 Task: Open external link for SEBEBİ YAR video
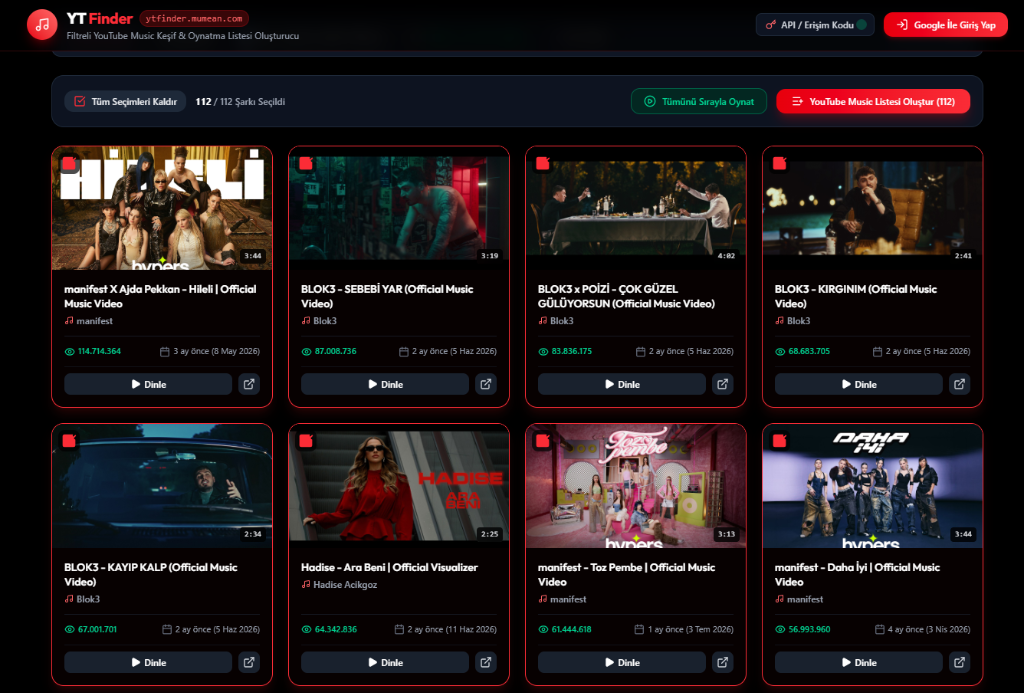pos(486,384)
